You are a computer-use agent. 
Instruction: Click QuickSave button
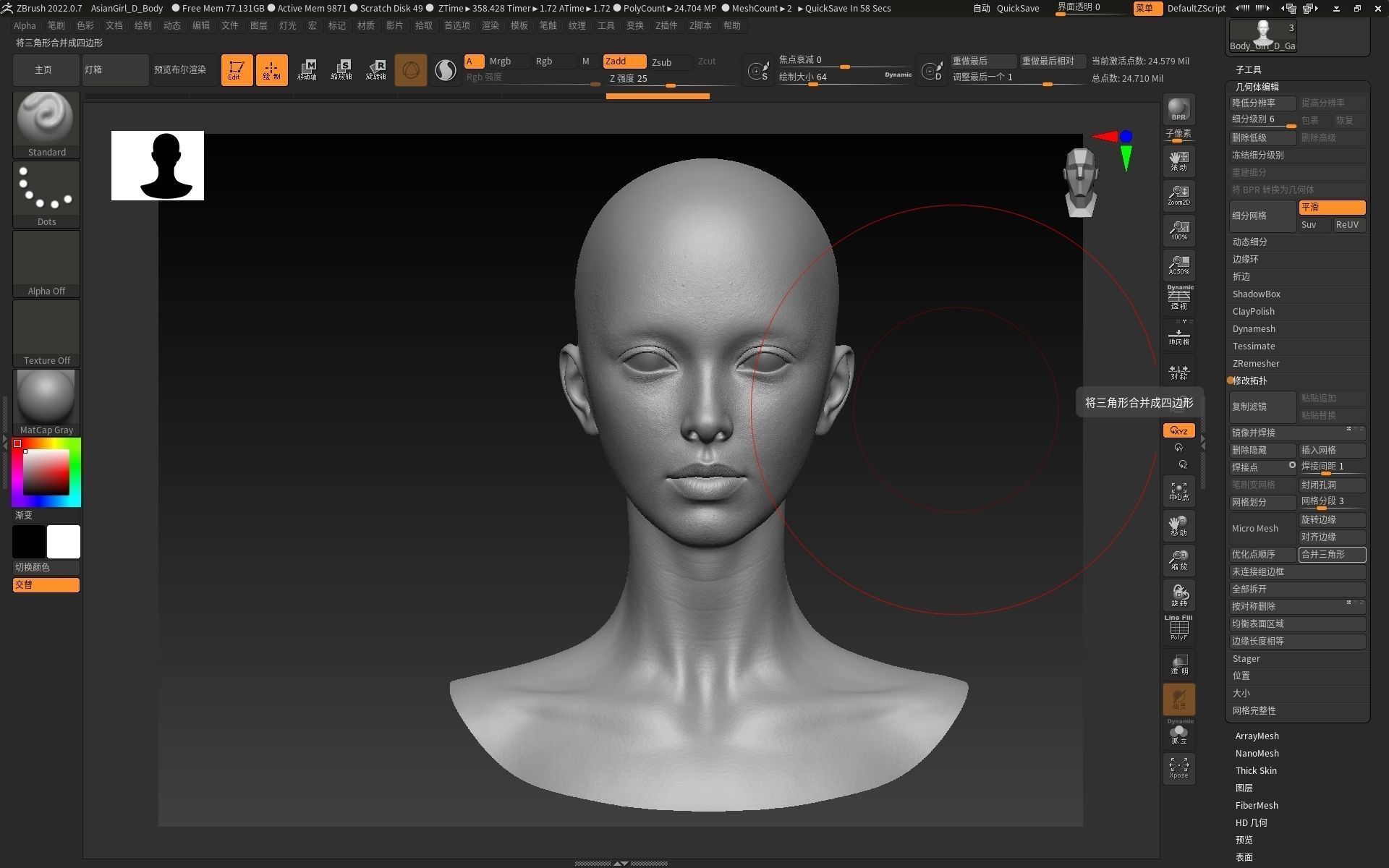click(x=1017, y=8)
